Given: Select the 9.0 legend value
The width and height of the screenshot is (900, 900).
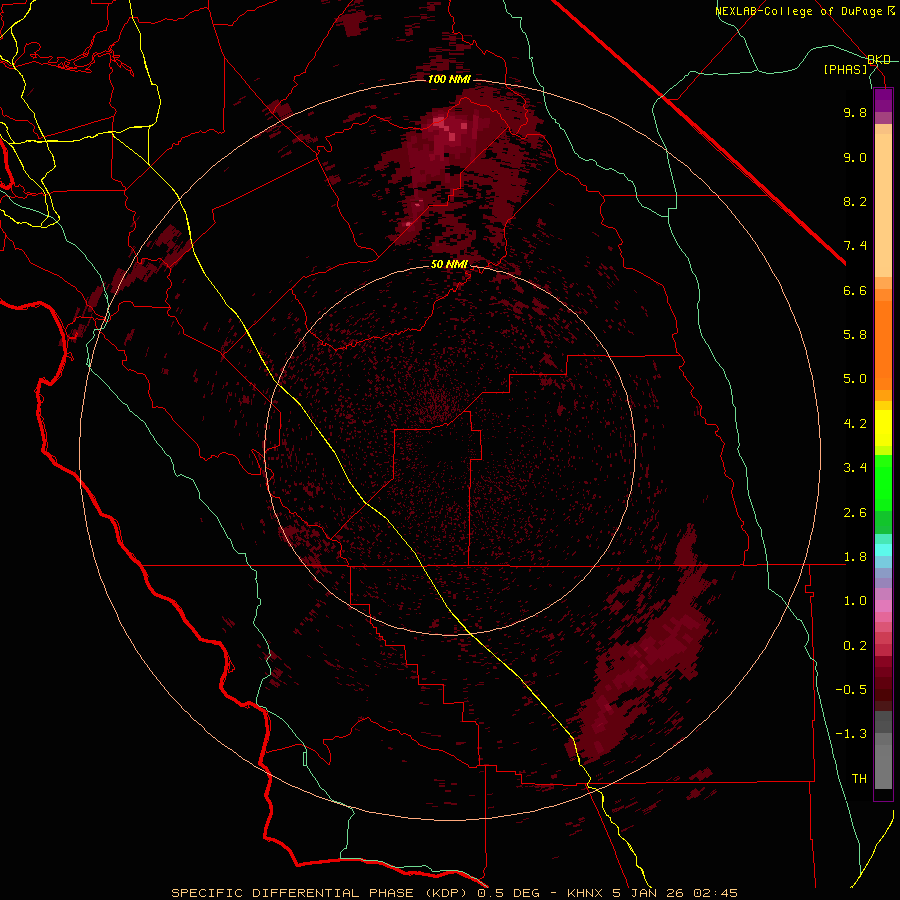Looking at the screenshot, I should 855,157.
